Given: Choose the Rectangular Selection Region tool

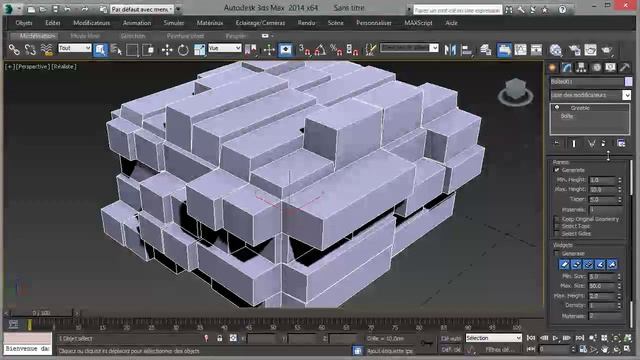Looking at the screenshot, I should pos(132,50).
